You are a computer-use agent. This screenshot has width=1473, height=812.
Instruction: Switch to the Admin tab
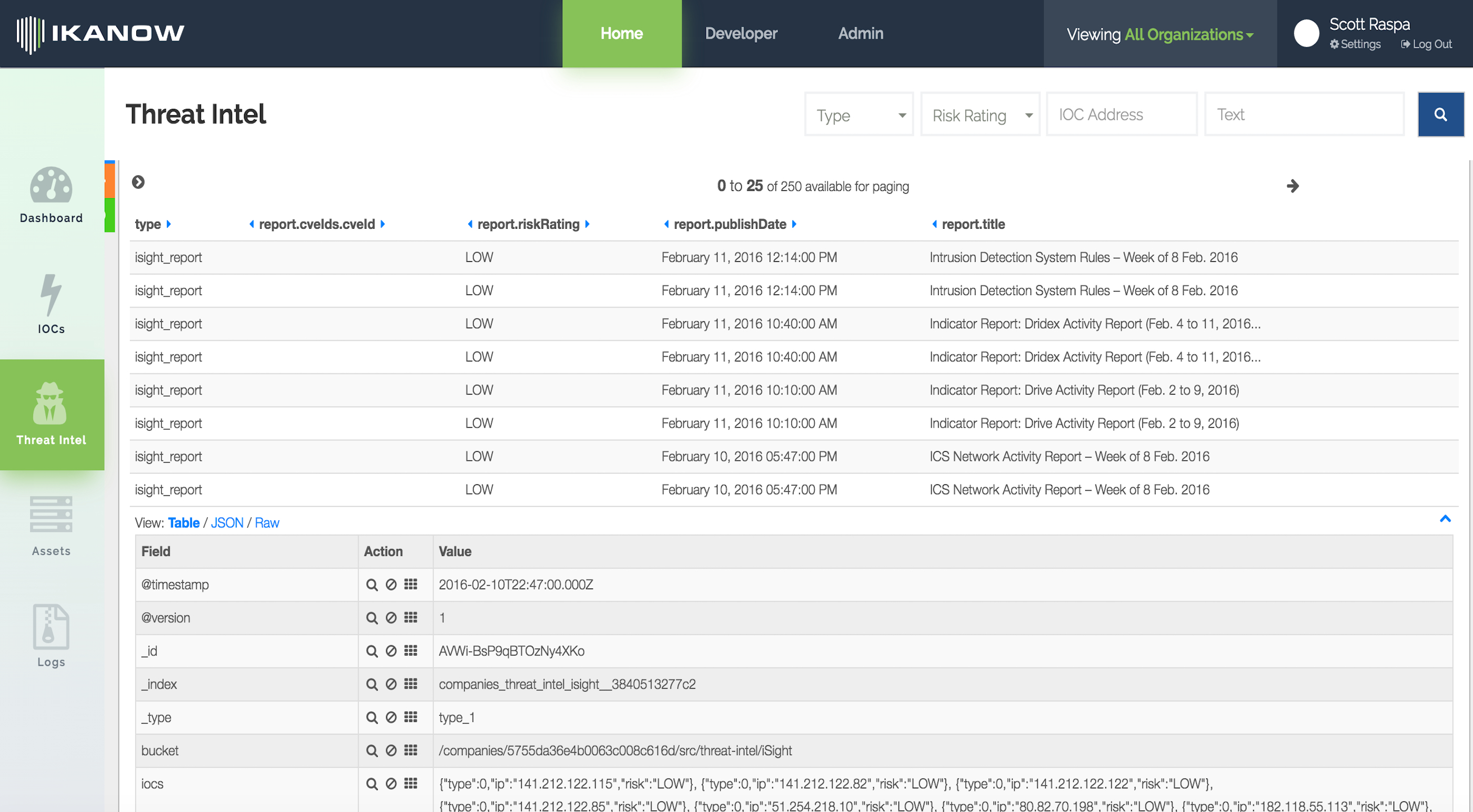[x=861, y=34]
